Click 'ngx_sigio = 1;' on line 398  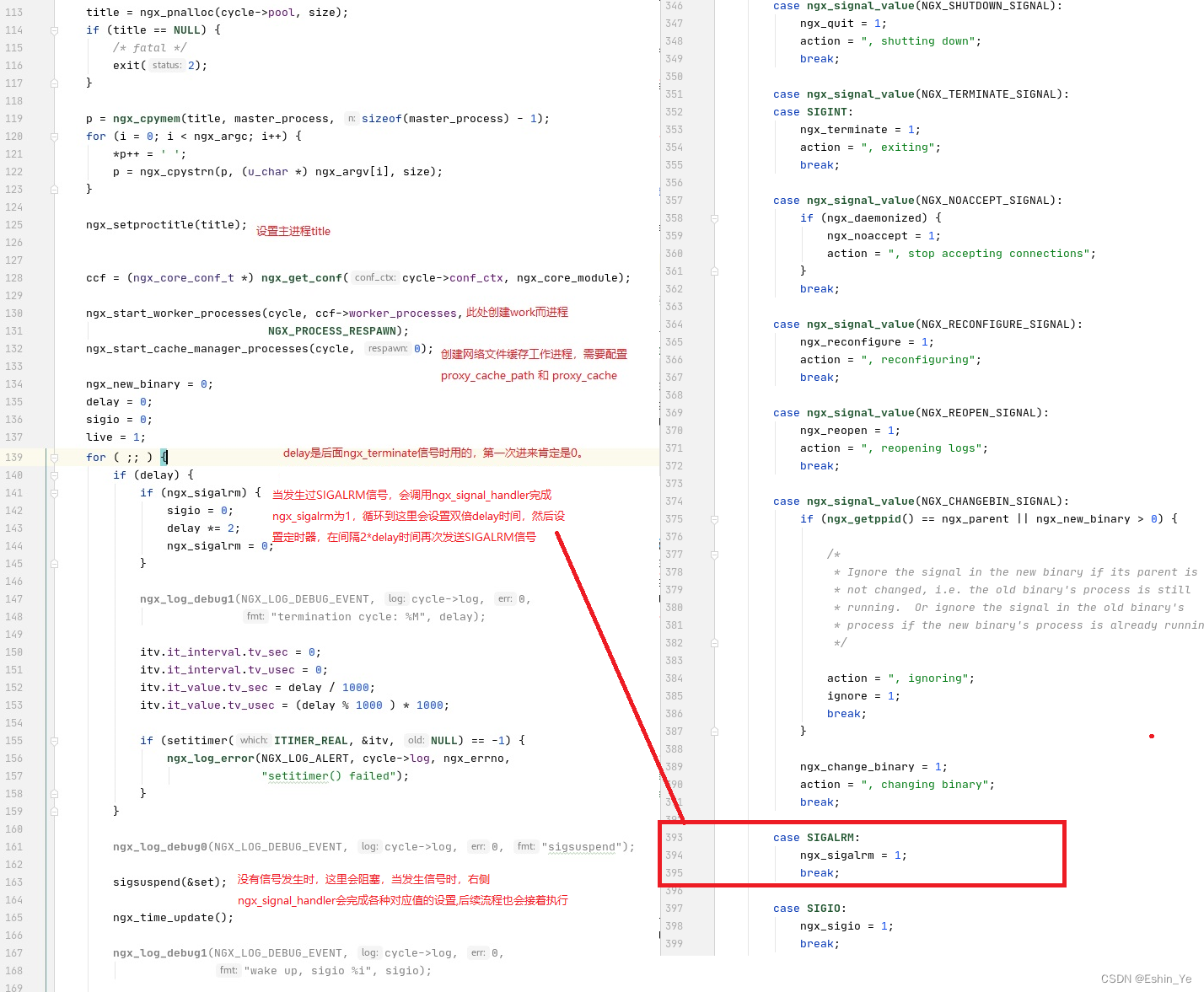[x=847, y=926]
